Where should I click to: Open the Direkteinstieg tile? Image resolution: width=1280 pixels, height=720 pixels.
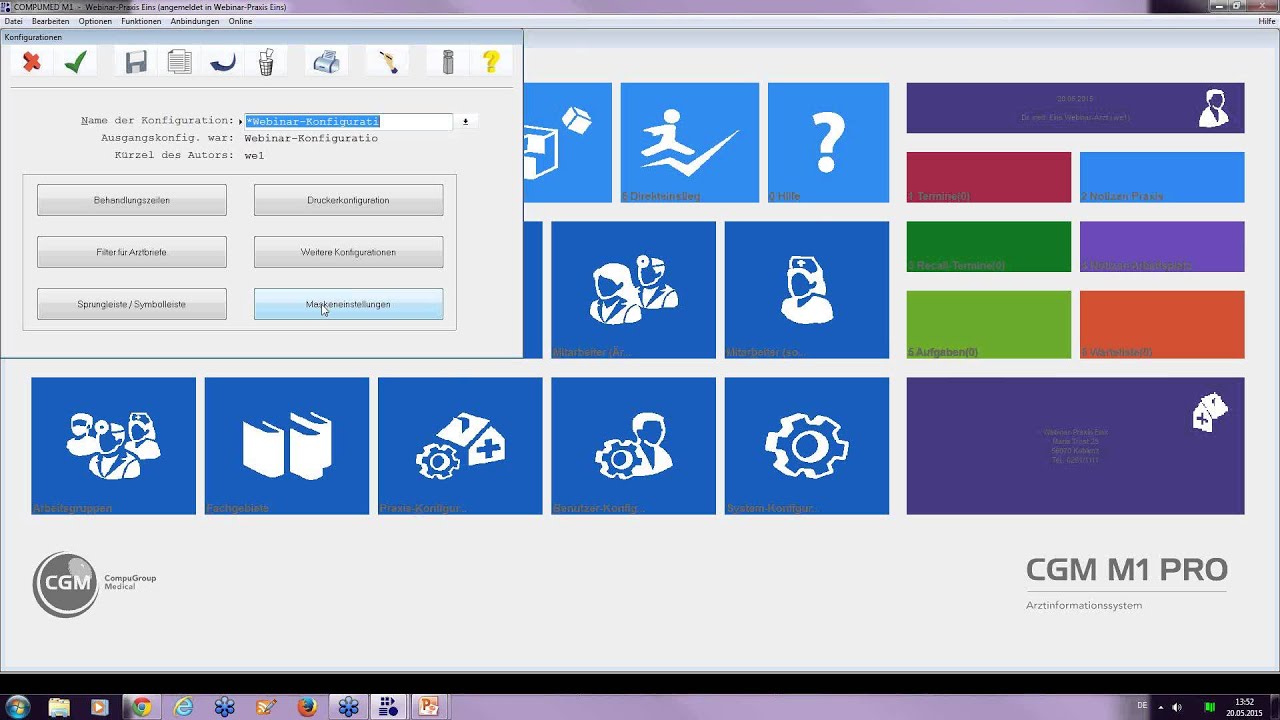coord(689,143)
